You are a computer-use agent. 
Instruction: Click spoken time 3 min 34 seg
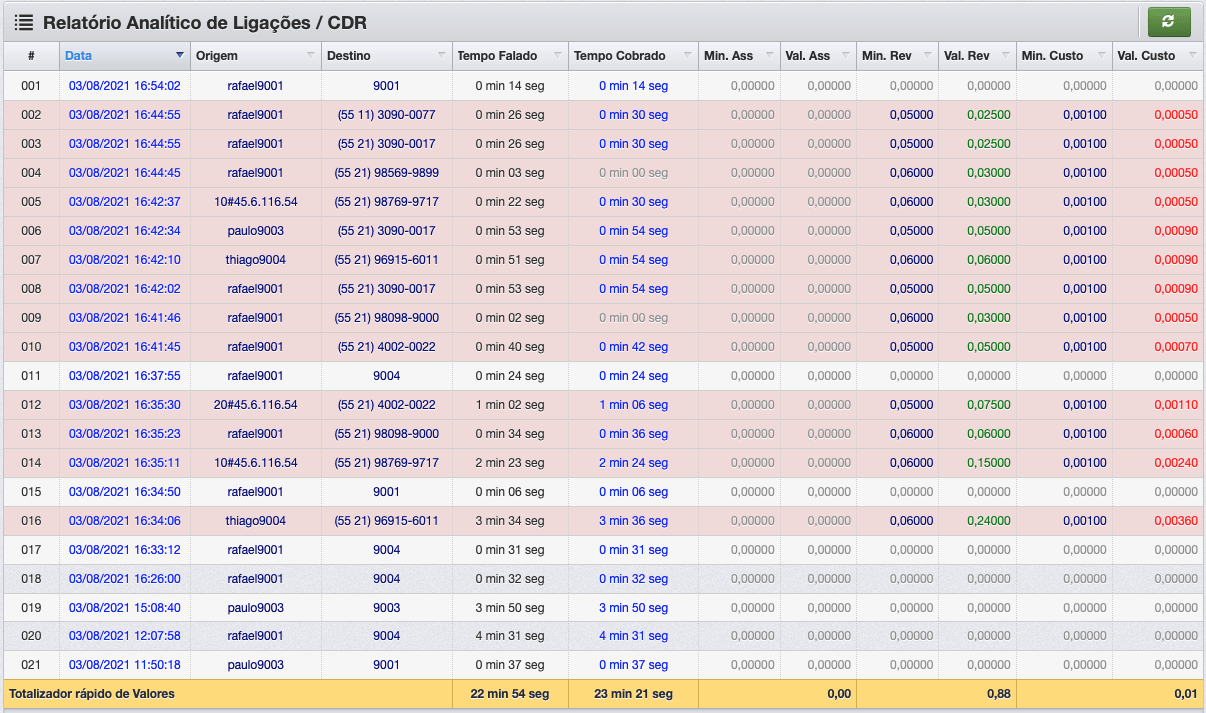510,521
